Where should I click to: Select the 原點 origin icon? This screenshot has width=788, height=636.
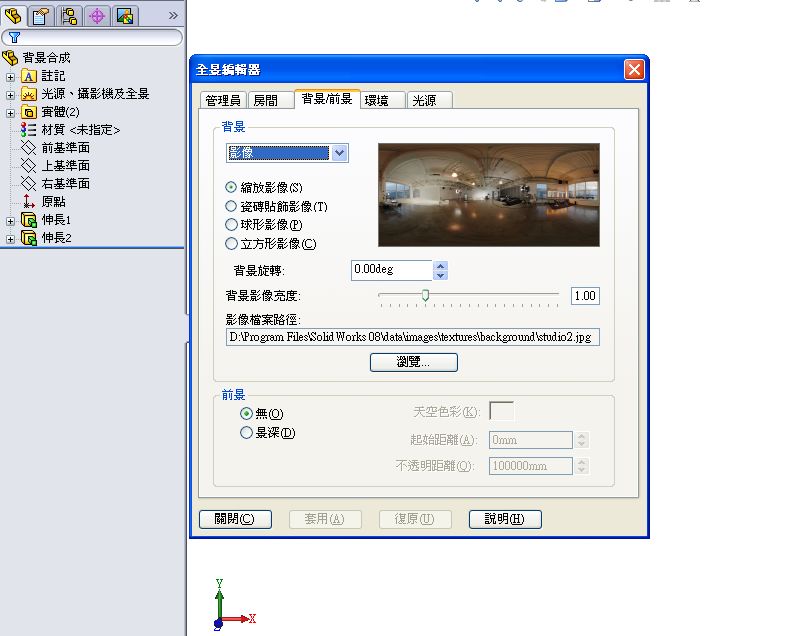click(x=29, y=202)
